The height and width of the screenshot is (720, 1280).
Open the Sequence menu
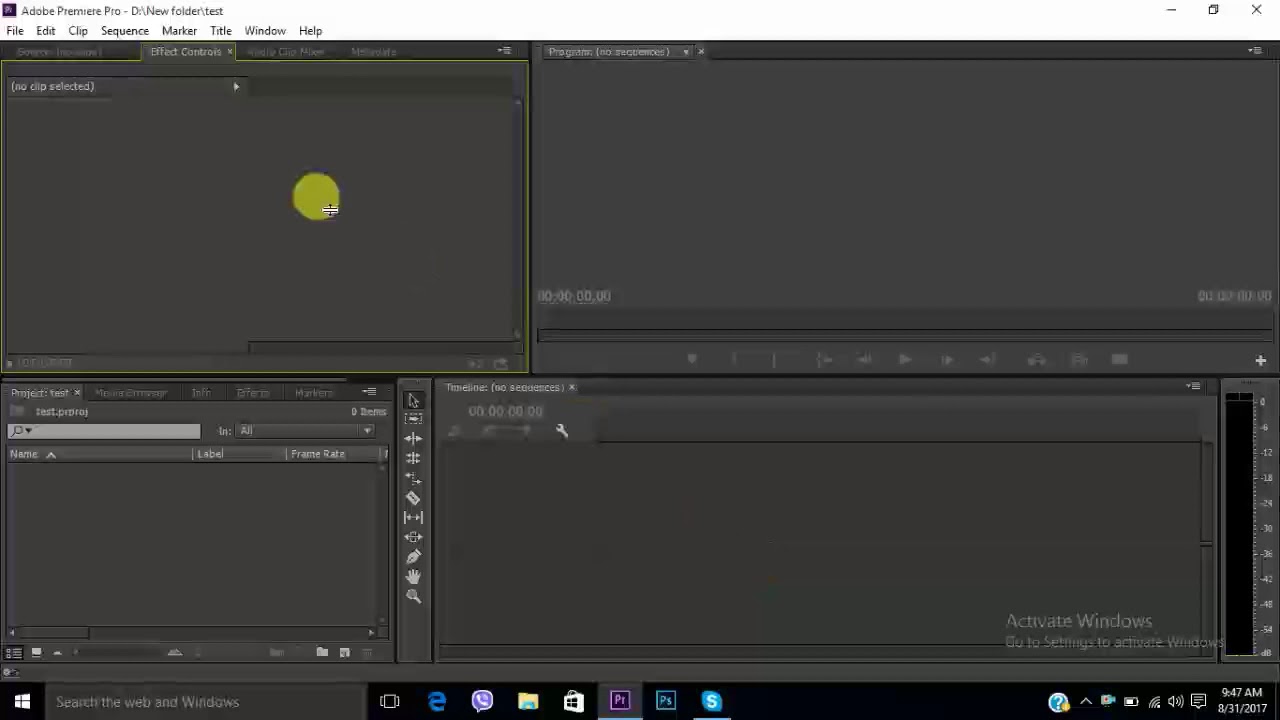[x=125, y=31]
